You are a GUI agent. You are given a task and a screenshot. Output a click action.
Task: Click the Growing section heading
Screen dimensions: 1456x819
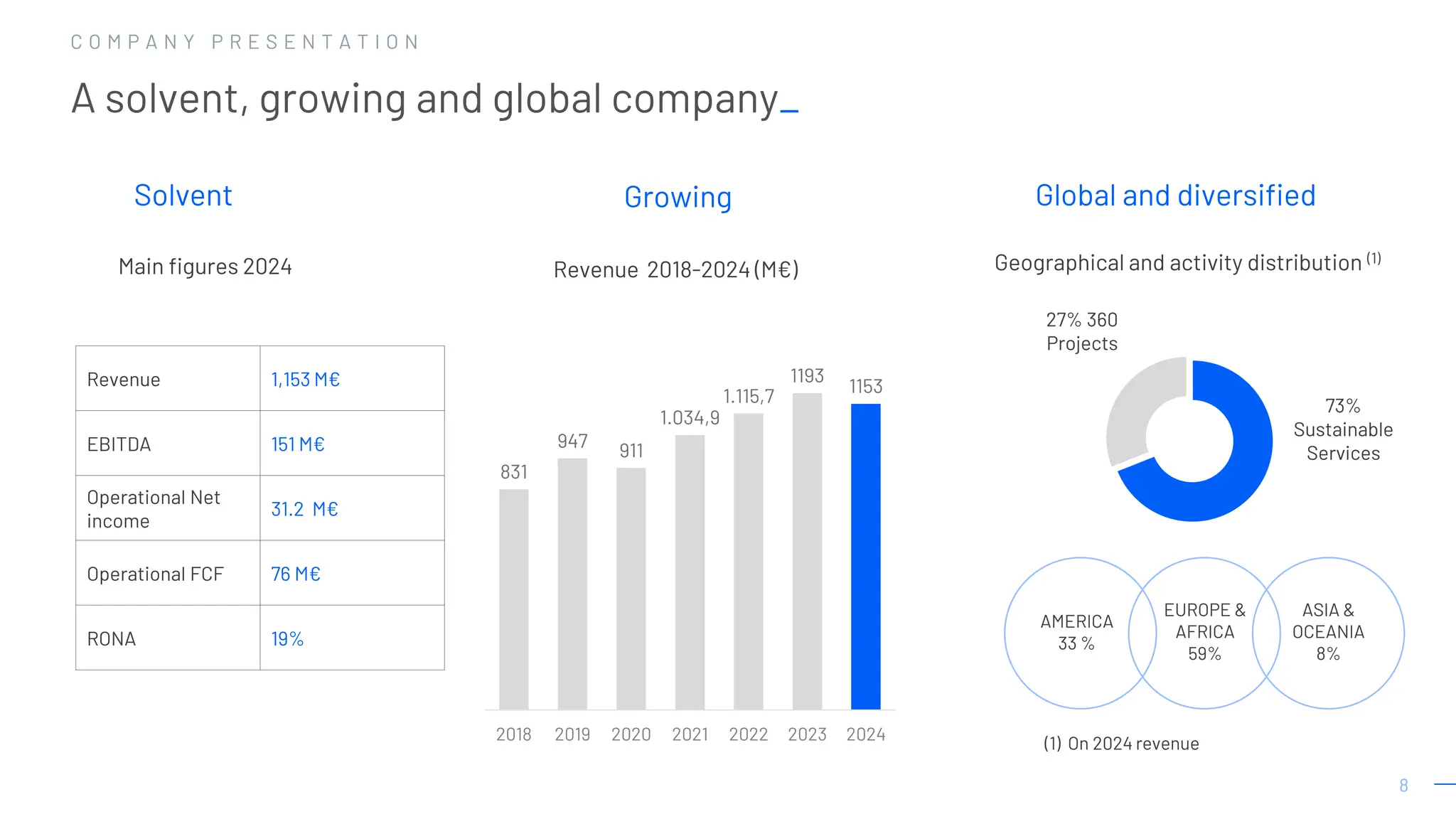[678, 198]
